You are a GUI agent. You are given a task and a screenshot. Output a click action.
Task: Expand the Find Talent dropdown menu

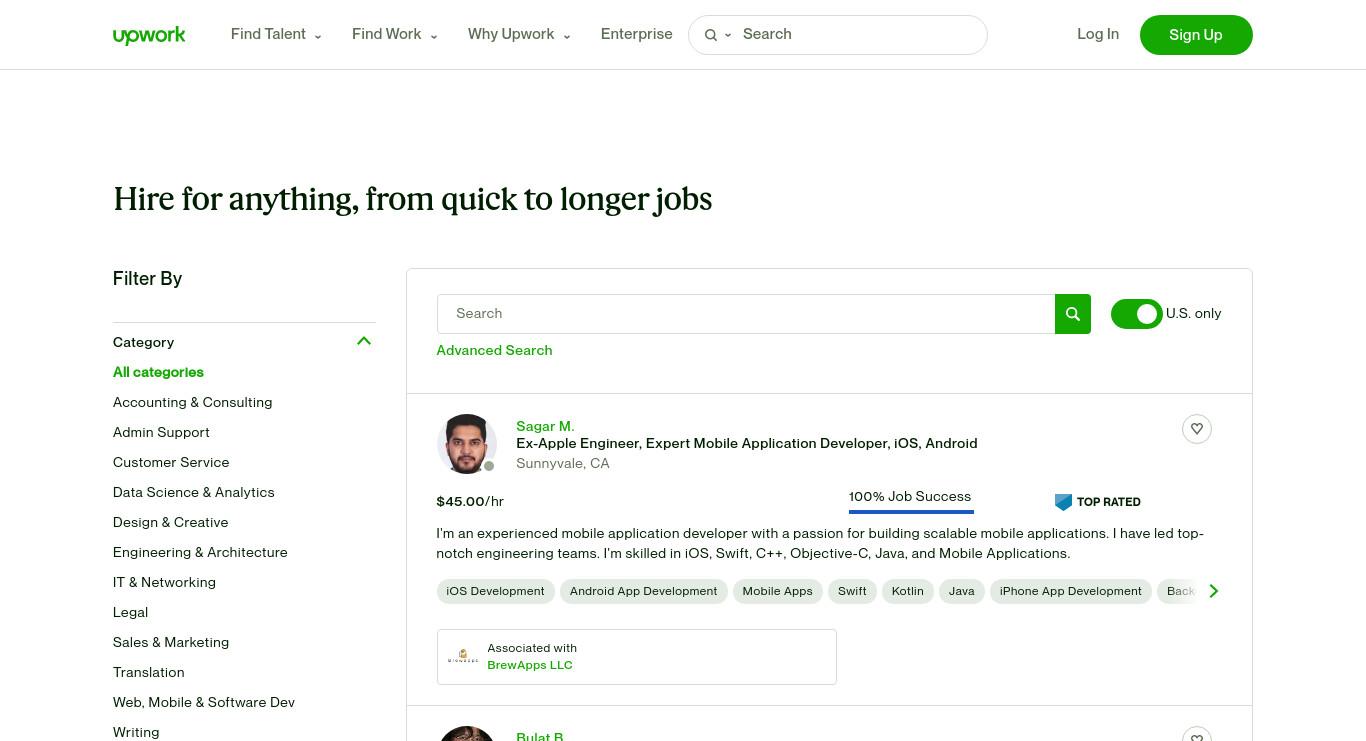click(x=276, y=34)
